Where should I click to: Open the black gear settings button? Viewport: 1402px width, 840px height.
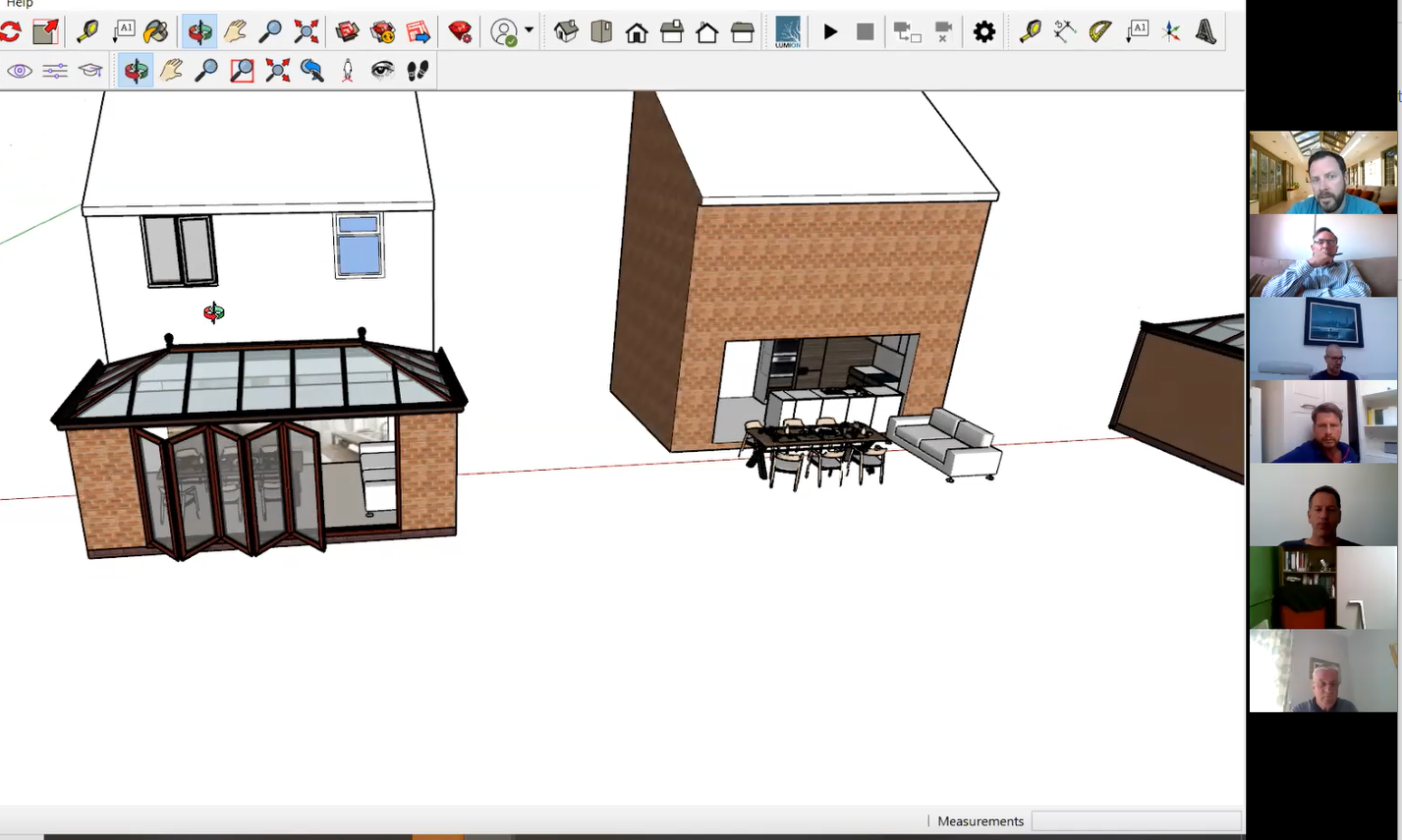point(983,31)
